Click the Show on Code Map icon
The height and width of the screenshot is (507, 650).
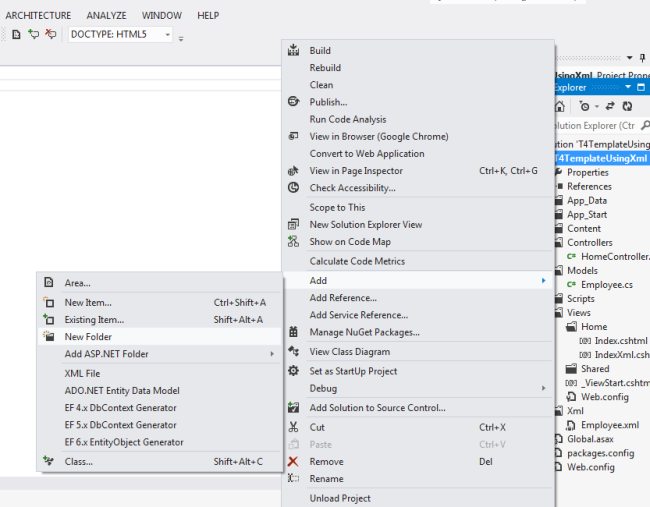[x=293, y=241]
